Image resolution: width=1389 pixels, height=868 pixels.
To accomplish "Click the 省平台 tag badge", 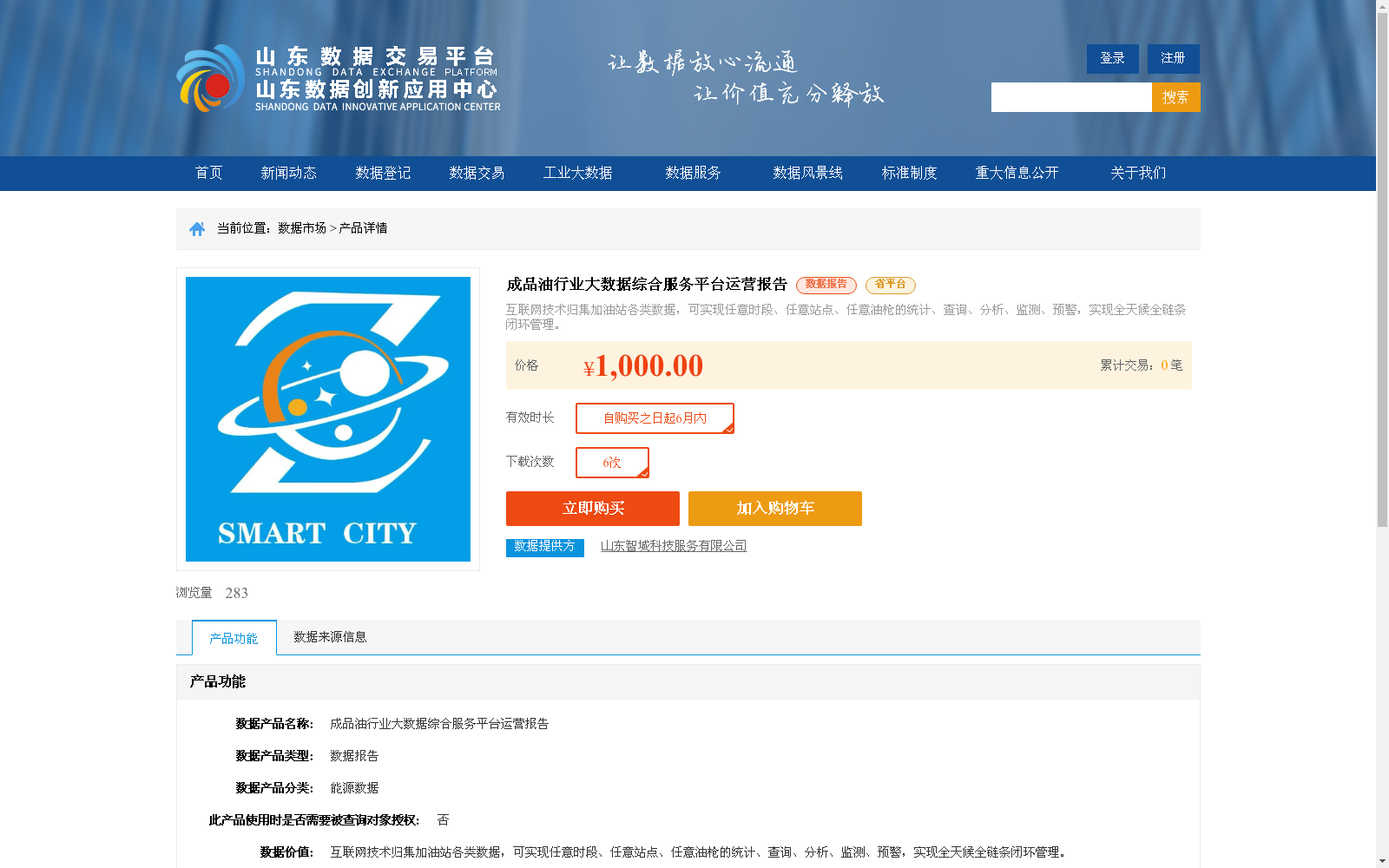I will [x=891, y=285].
